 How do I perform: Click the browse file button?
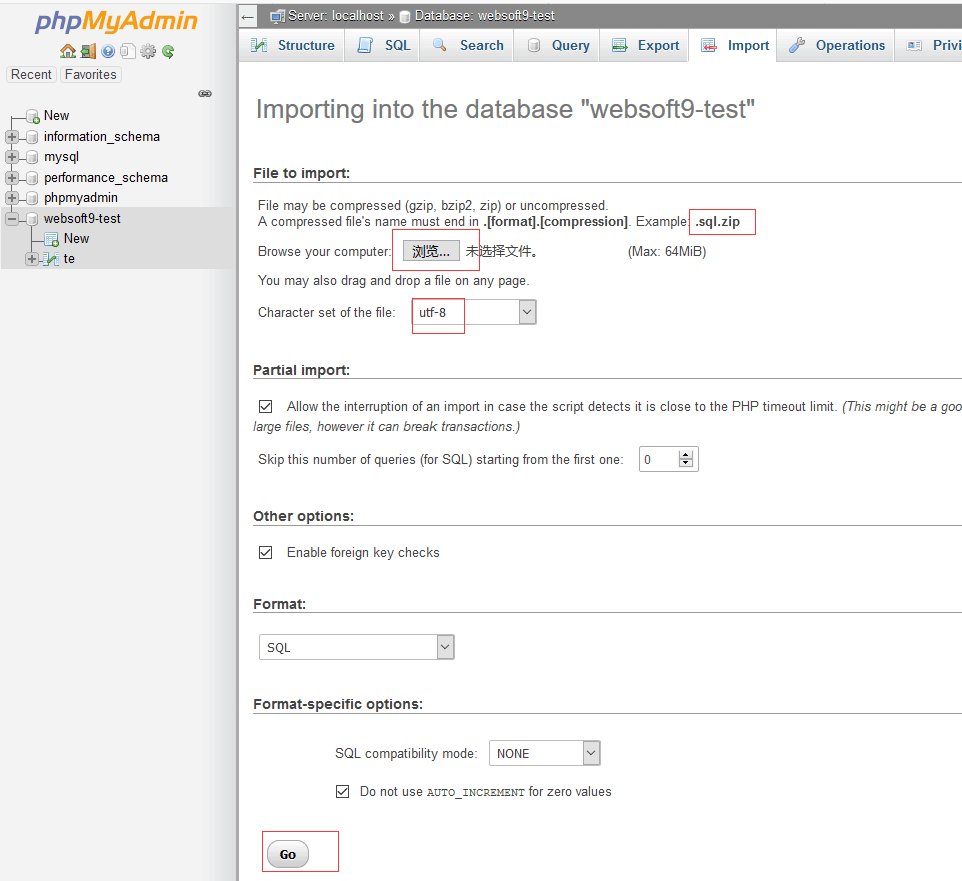(431, 251)
